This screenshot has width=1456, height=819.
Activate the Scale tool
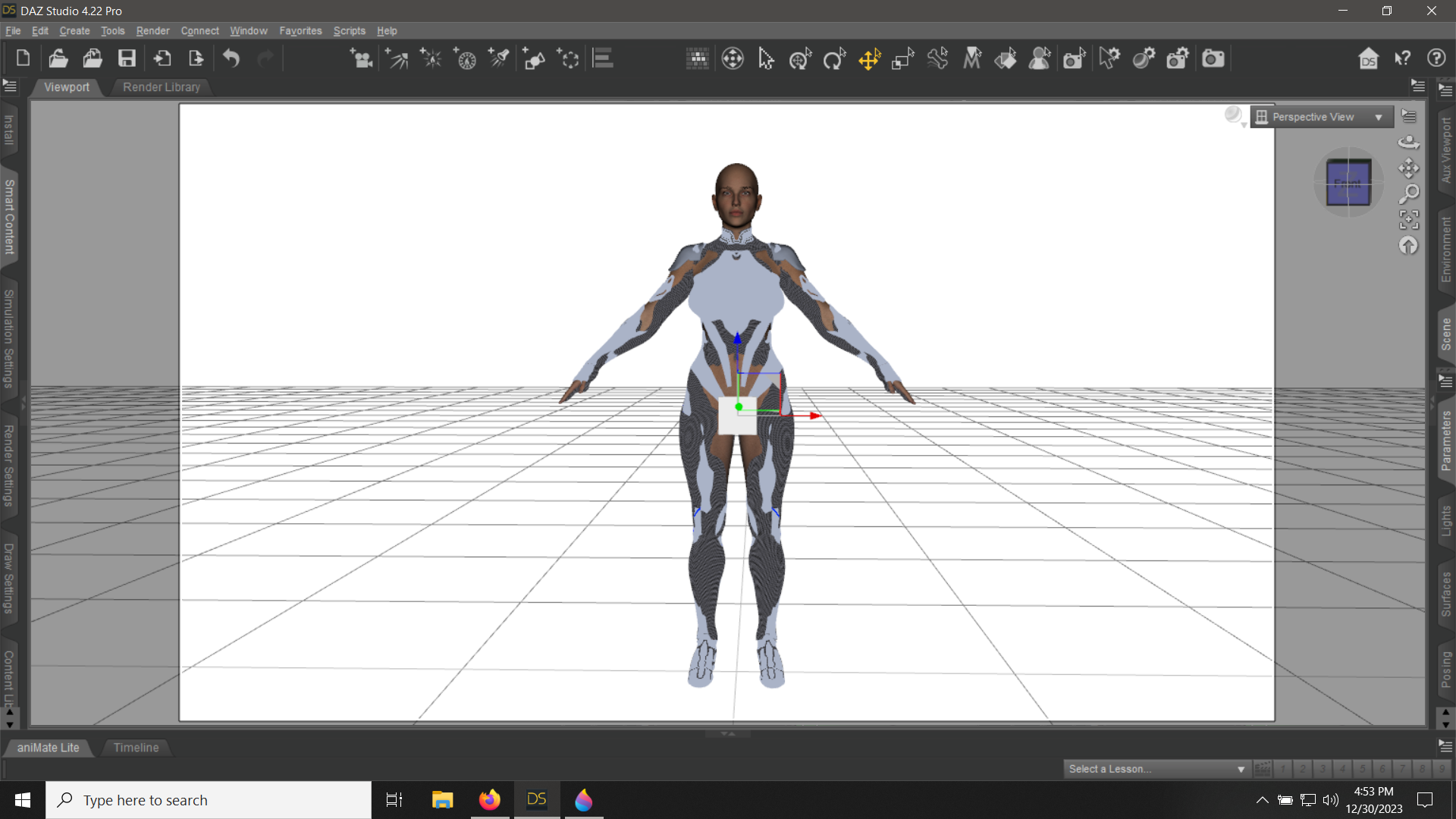click(902, 58)
